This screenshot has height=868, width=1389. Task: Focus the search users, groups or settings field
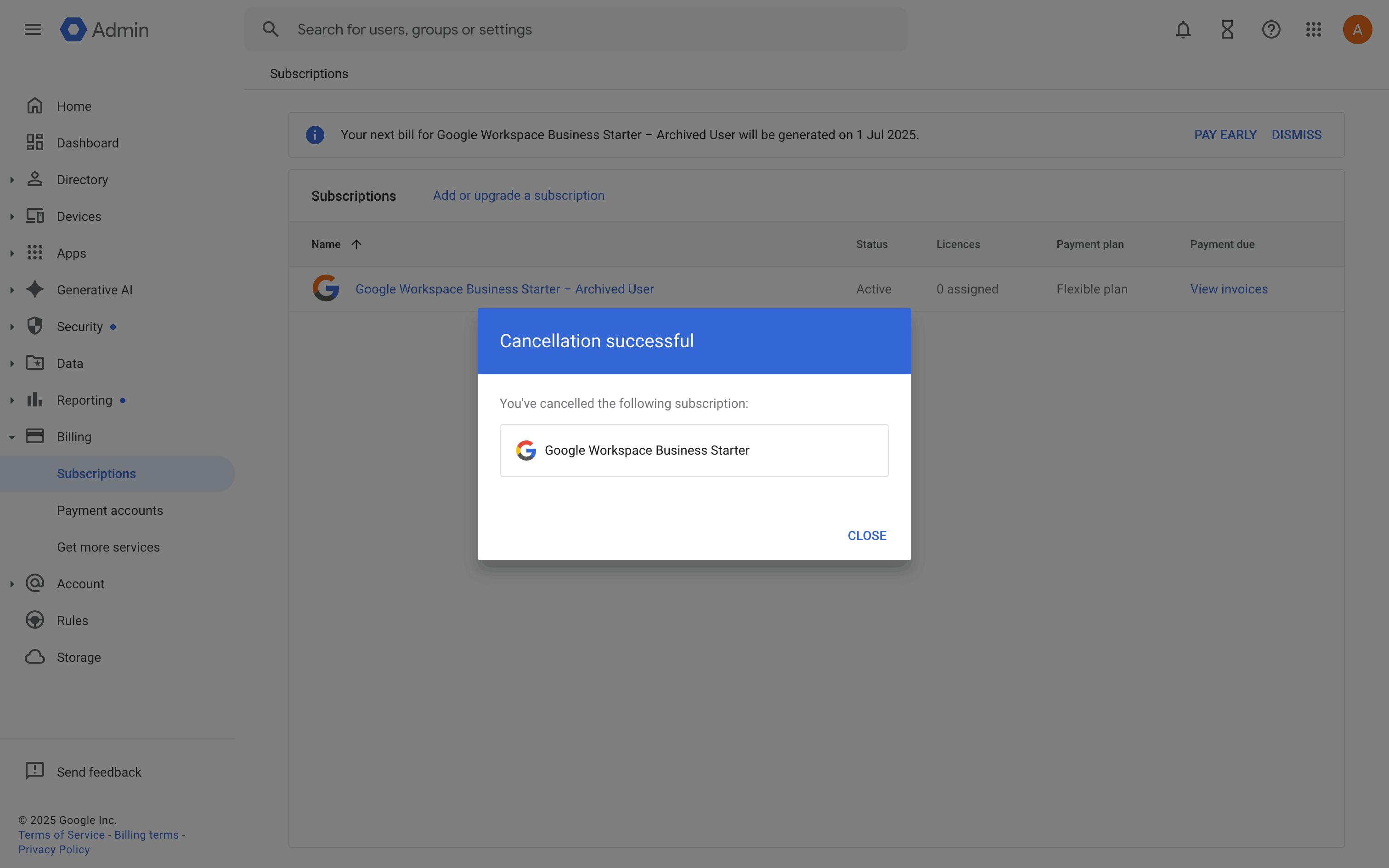pos(574,29)
